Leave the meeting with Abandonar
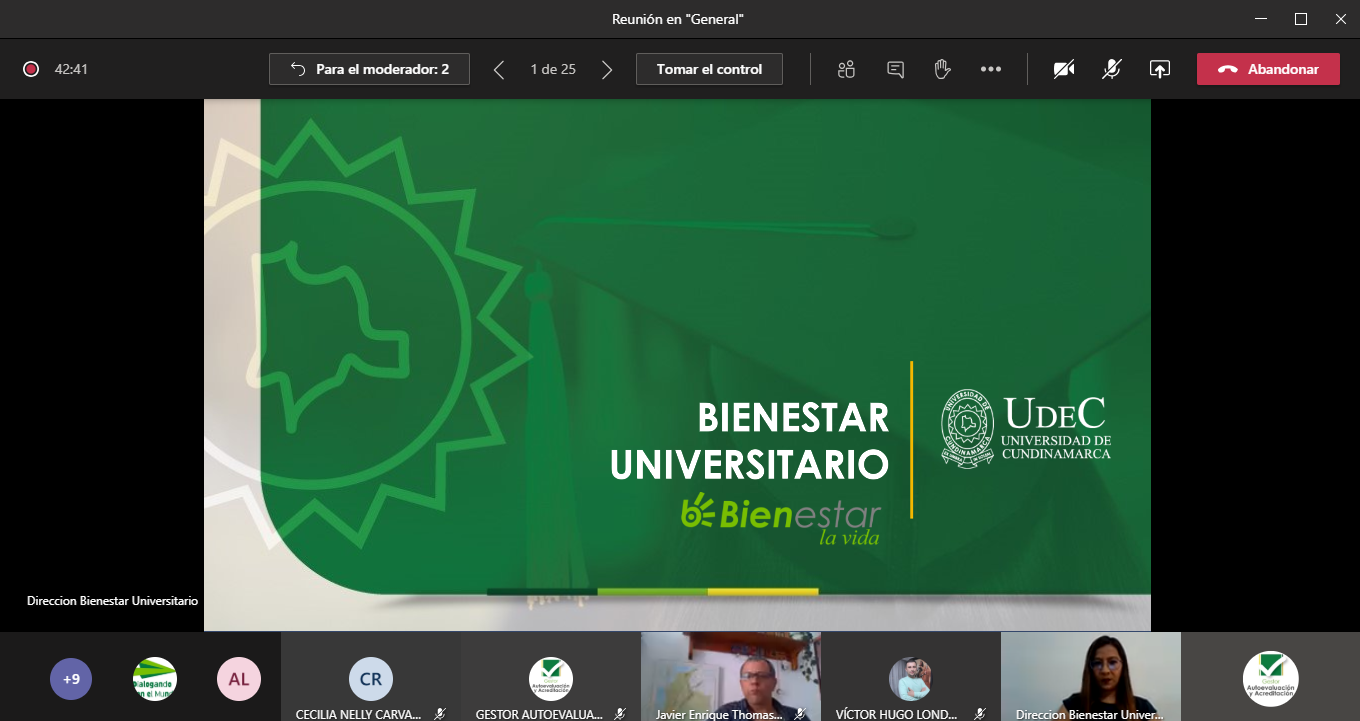Viewport: 1360px width, 721px height. click(x=1268, y=69)
